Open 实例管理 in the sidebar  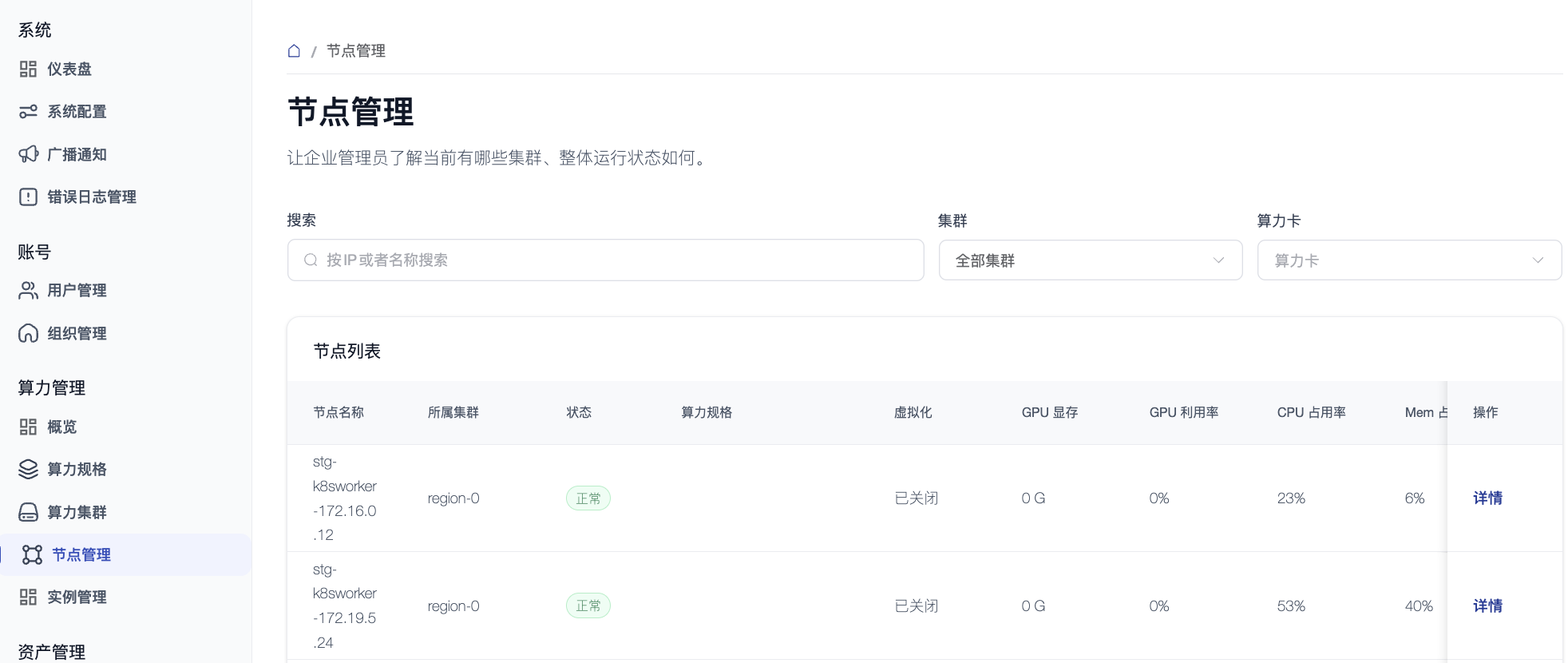click(77, 597)
